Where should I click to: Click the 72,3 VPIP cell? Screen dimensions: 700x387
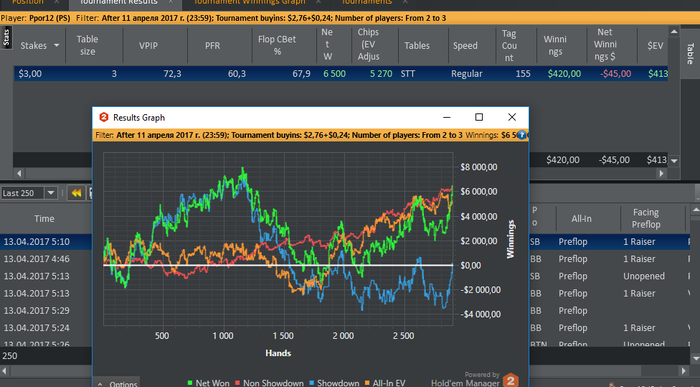coord(172,74)
